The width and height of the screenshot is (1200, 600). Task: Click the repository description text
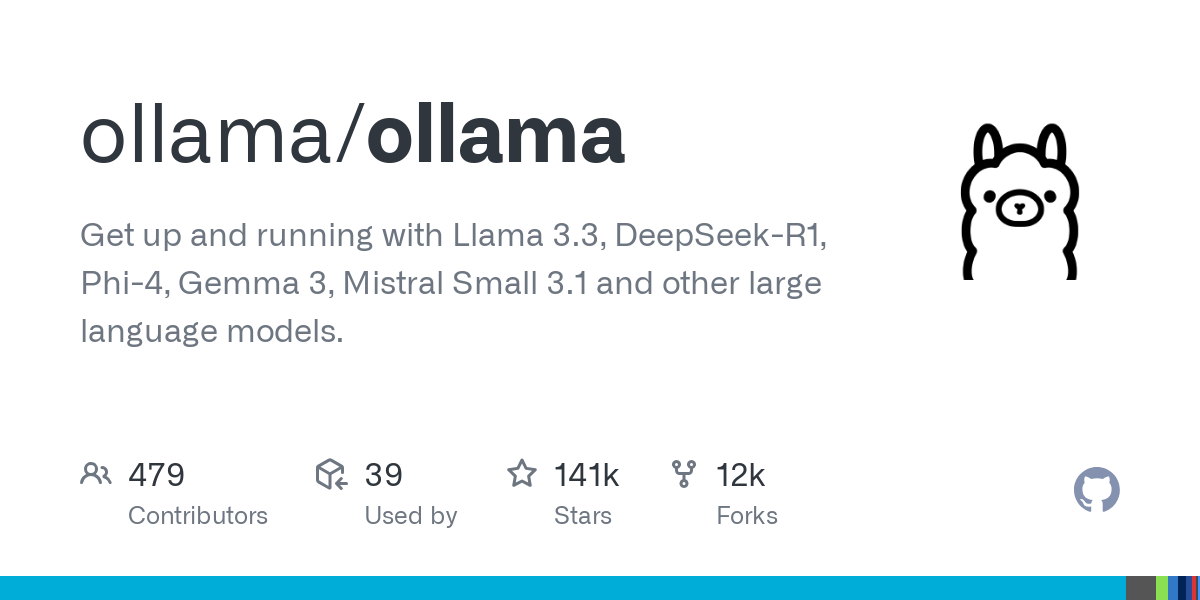tap(454, 284)
